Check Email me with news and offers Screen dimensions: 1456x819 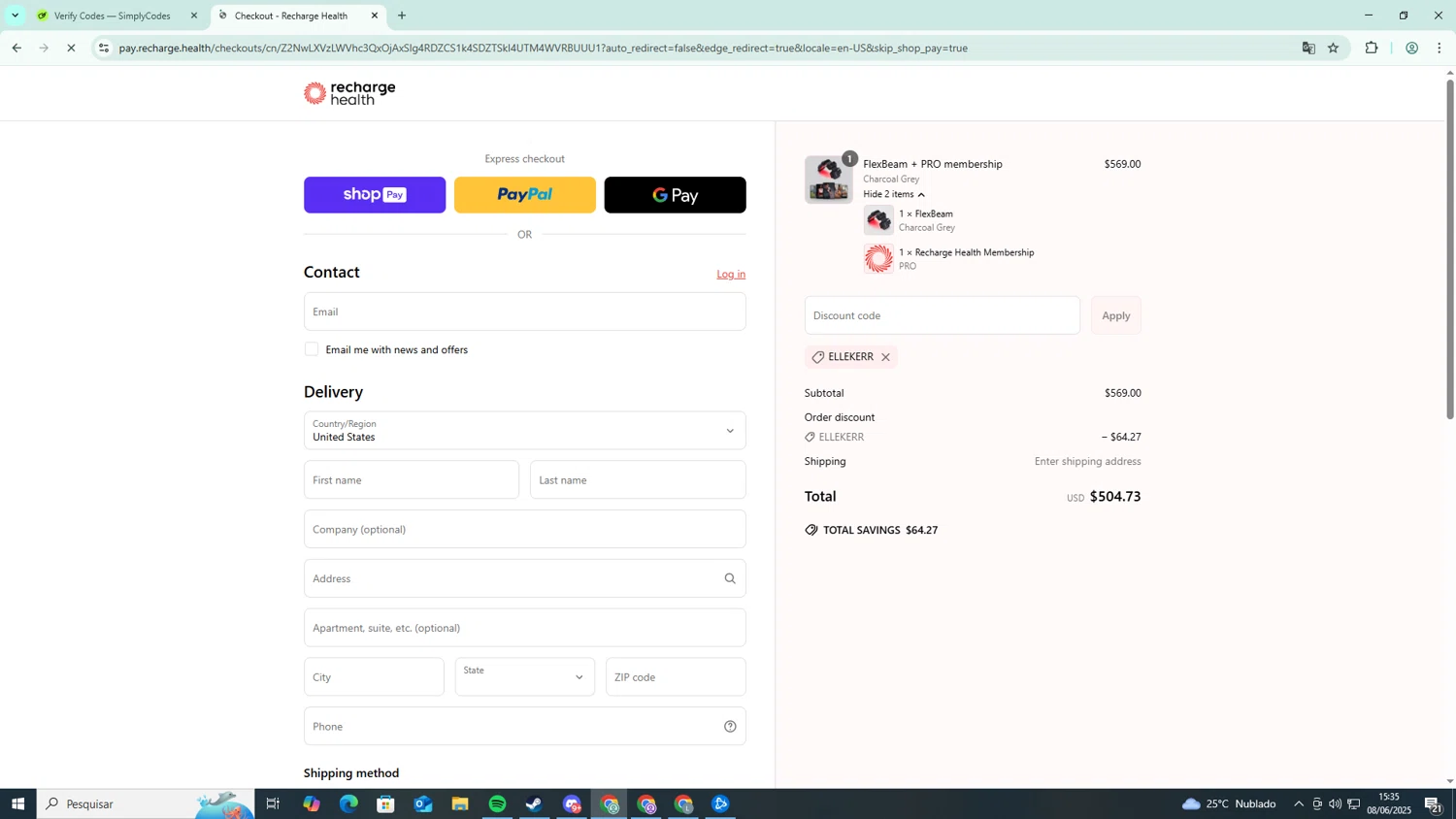(x=312, y=349)
